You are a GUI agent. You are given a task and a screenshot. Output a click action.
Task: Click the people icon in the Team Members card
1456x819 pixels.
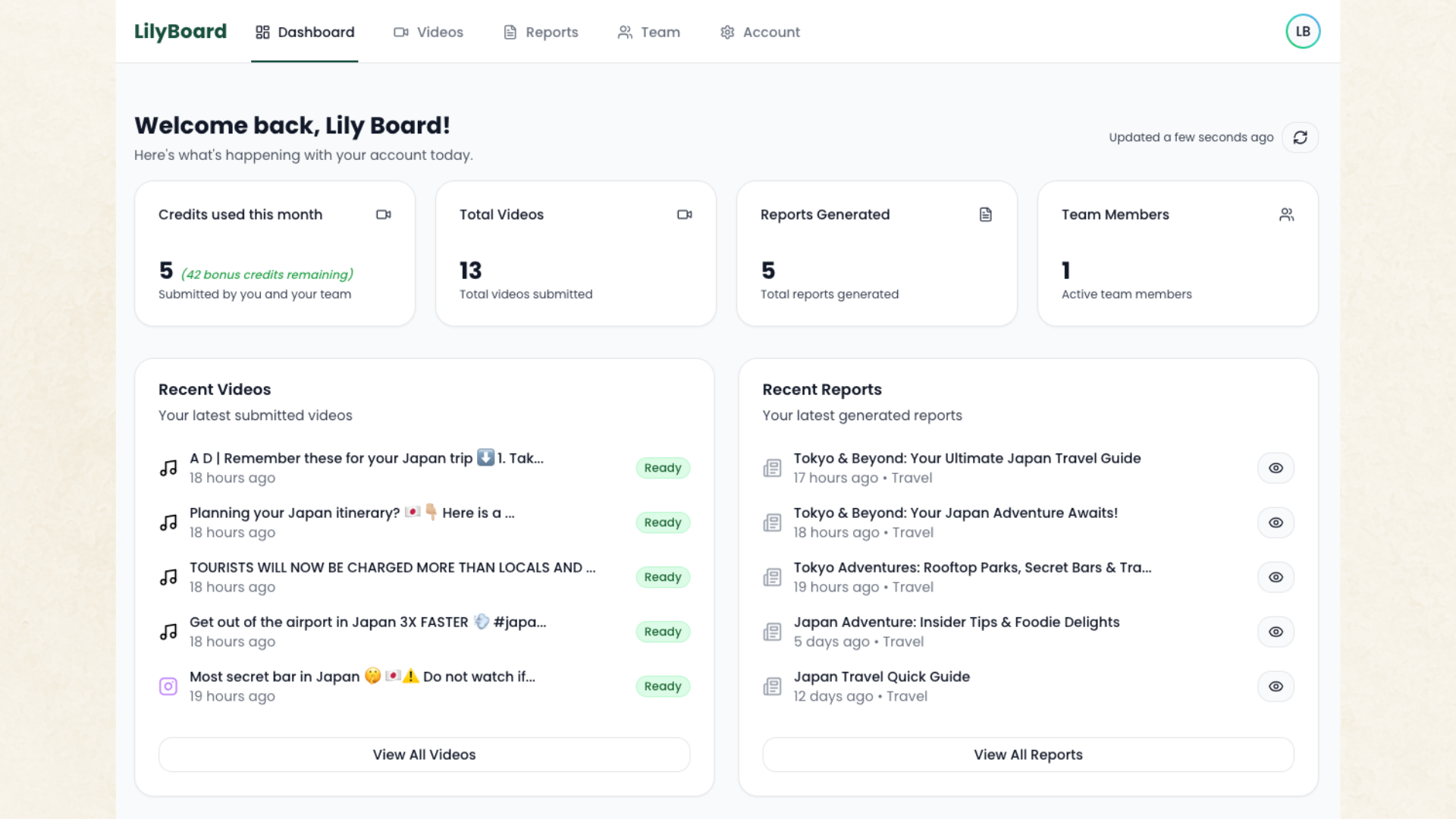(x=1286, y=215)
